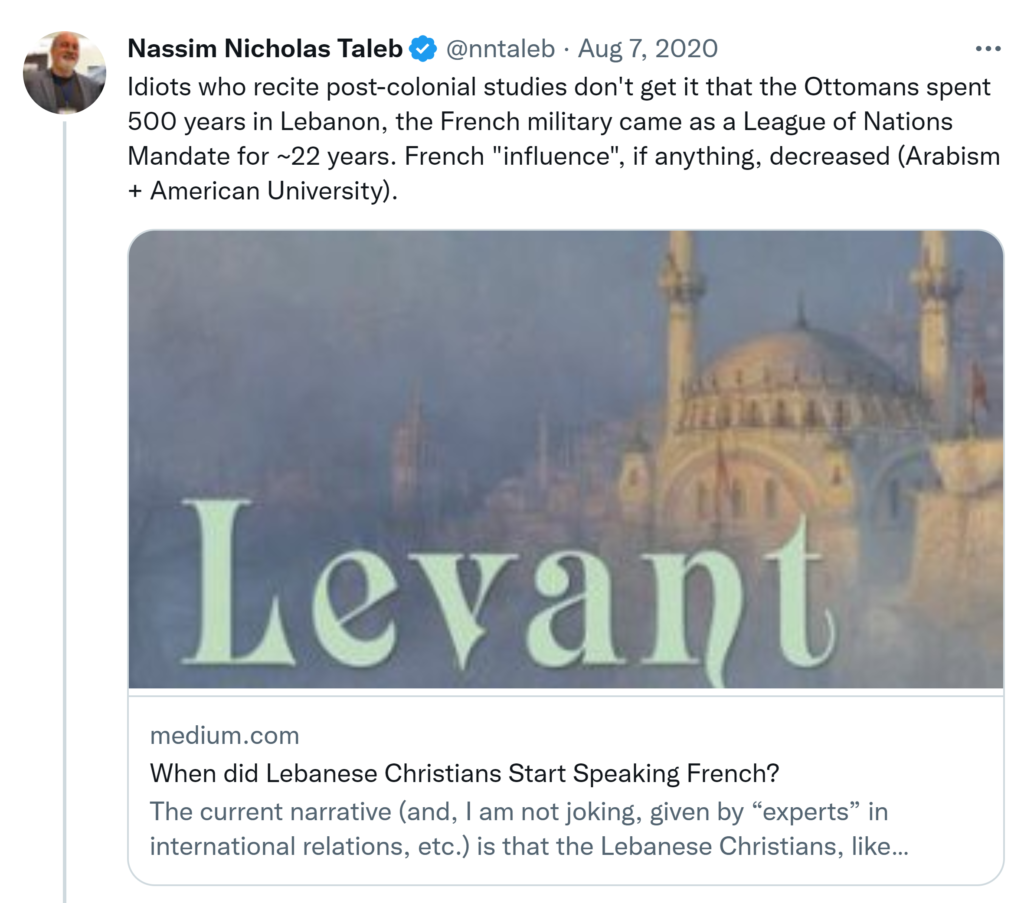
Task: Open the three-dot more options menu
Action: tap(987, 49)
